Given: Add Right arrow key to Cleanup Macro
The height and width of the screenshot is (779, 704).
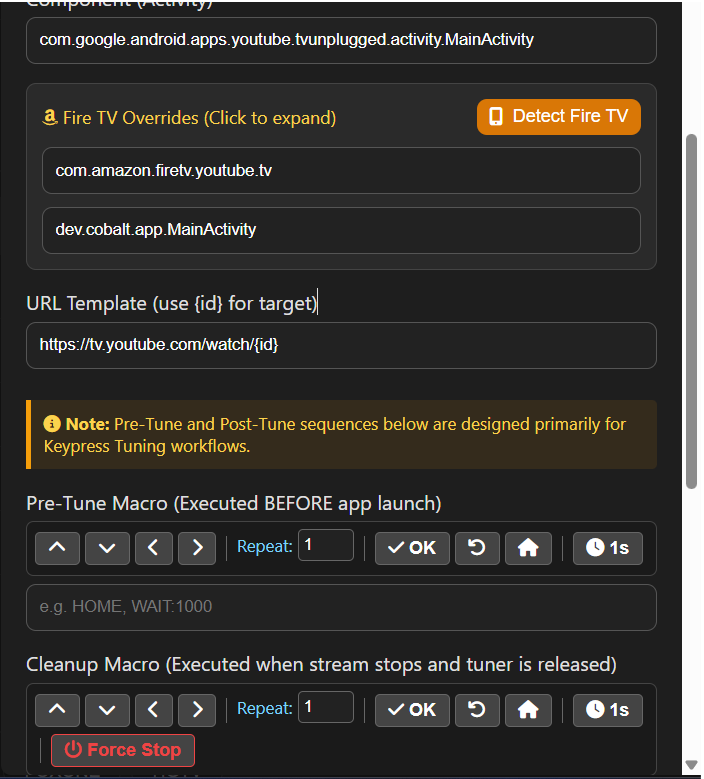Looking at the screenshot, I should pyautogui.click(x=197, y=710).
